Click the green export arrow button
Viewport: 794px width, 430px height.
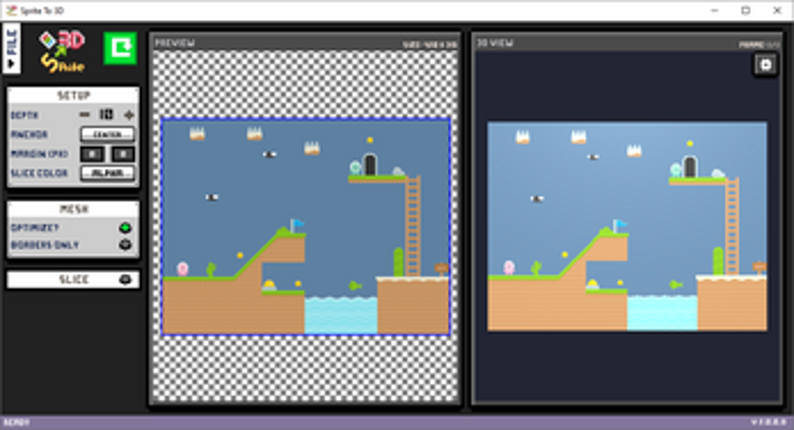click(x=120, y=49)
